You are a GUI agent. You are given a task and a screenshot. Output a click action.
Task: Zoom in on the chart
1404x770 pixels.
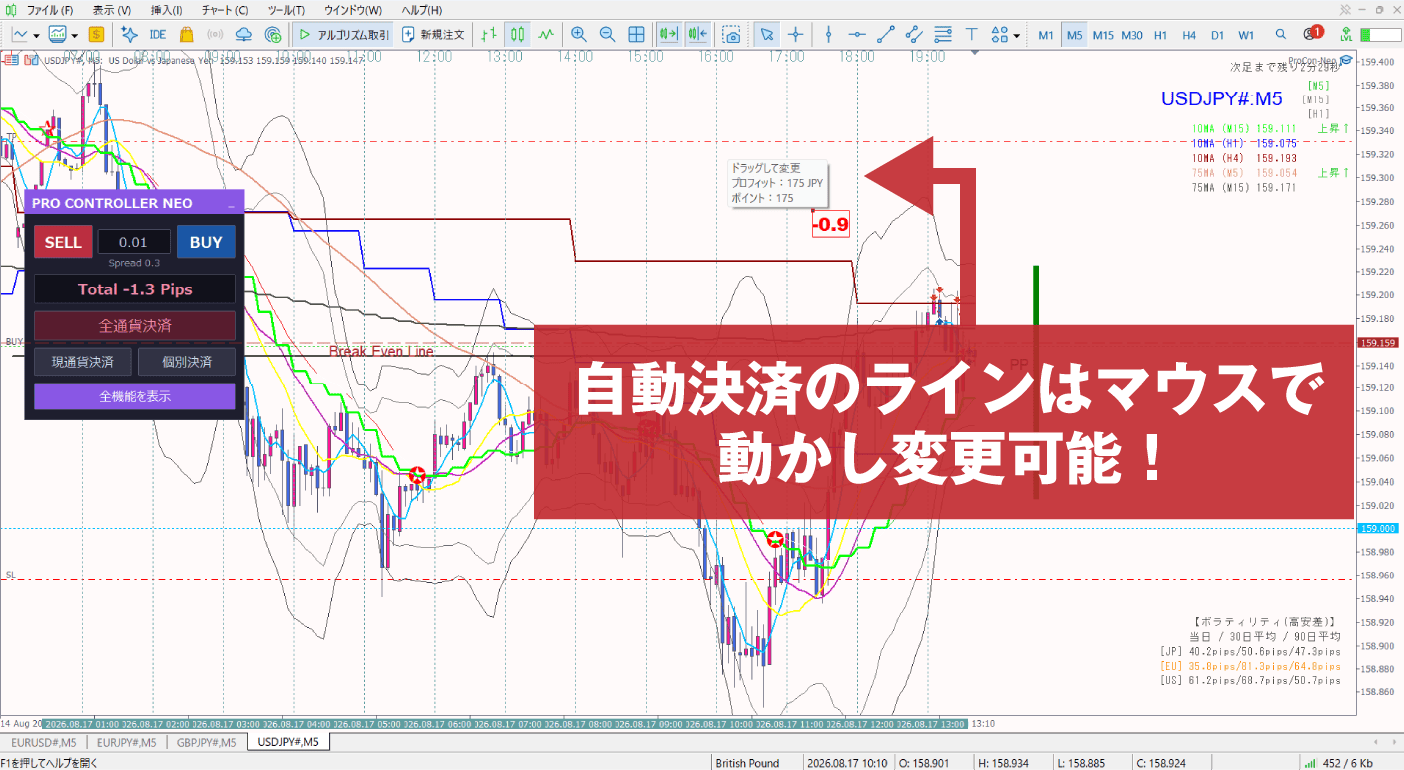point(578,34)
